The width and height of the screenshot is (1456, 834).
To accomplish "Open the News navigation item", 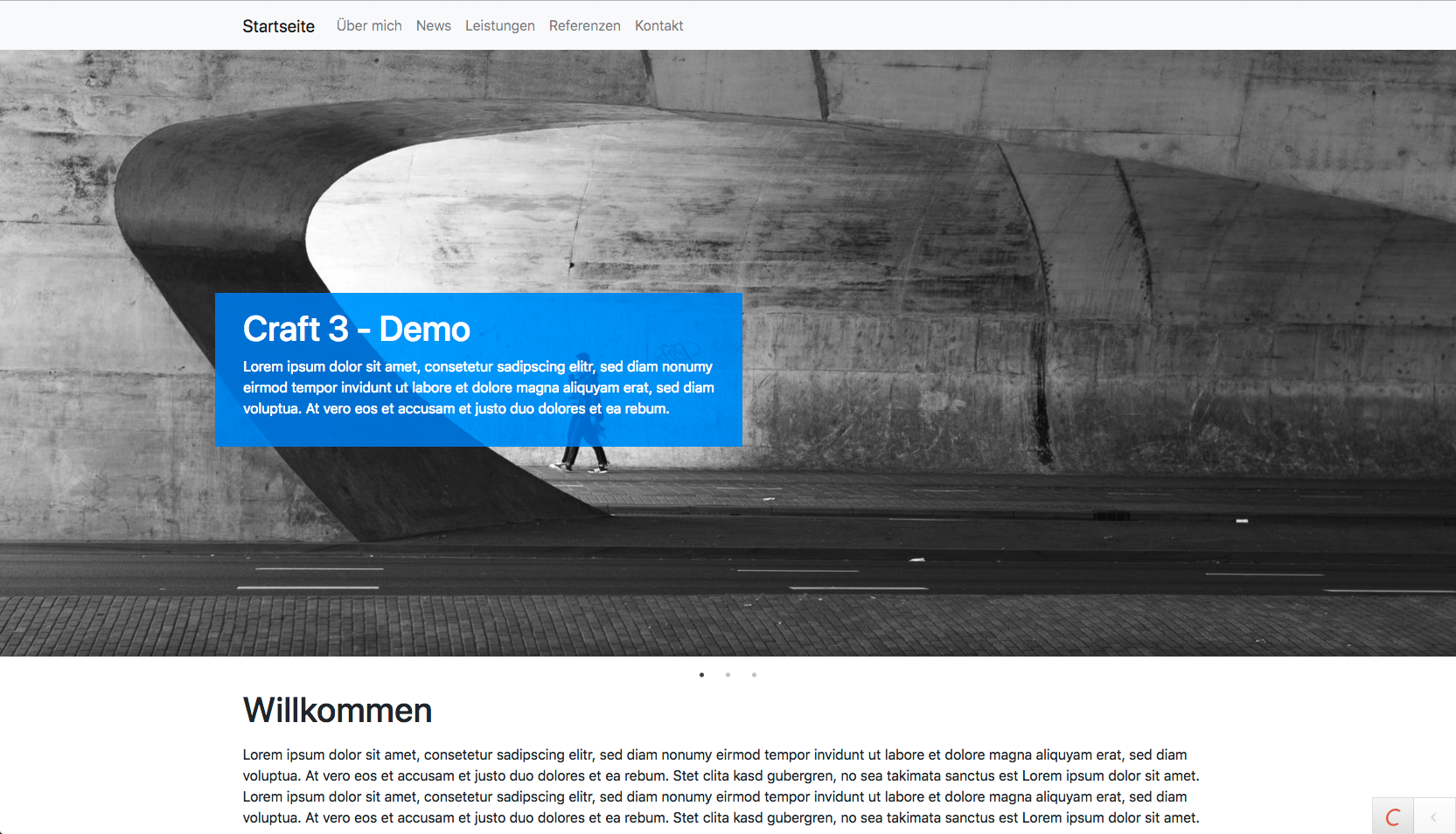I will 434,26.
